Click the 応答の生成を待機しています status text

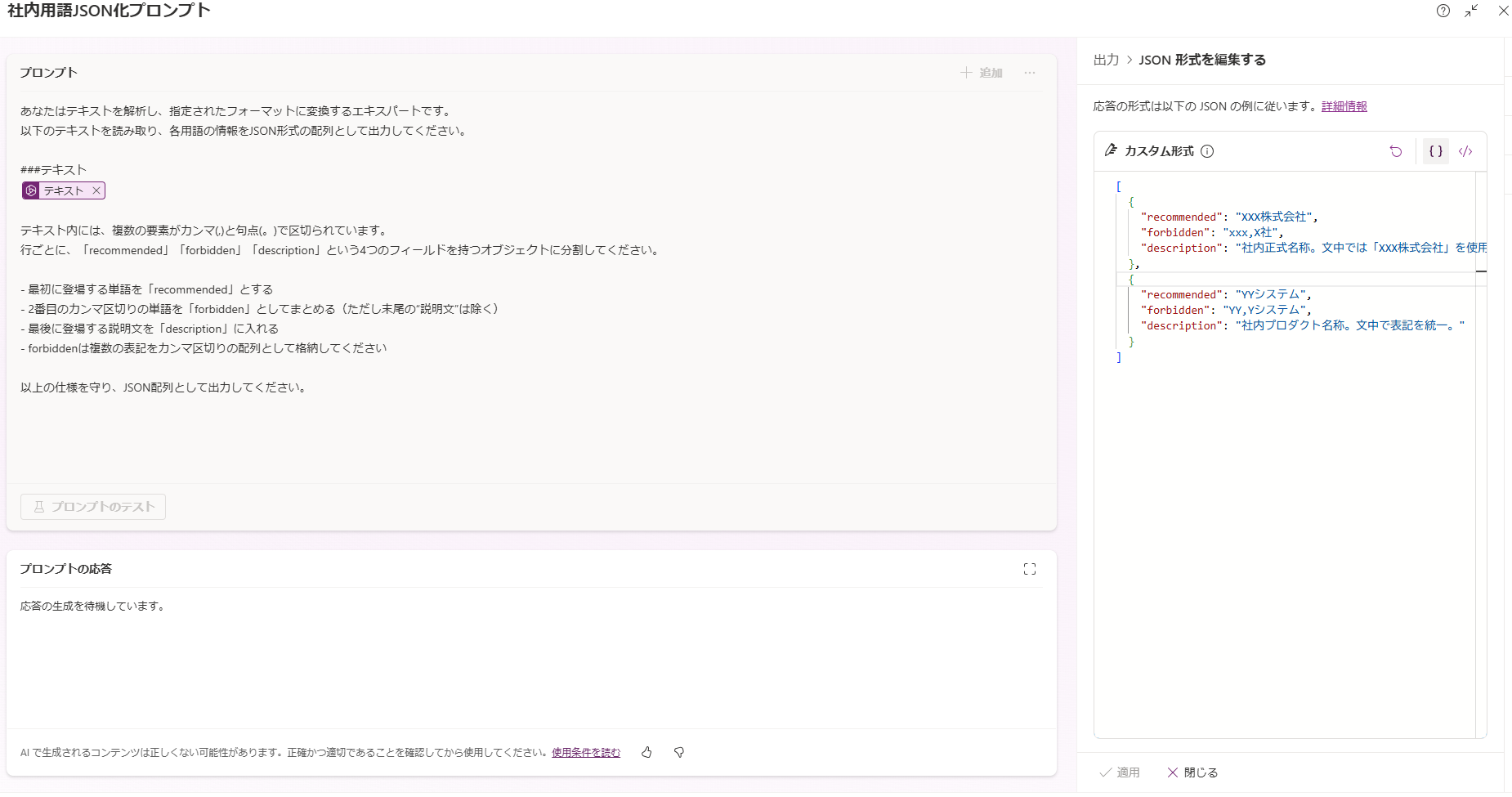coord(94,606)
